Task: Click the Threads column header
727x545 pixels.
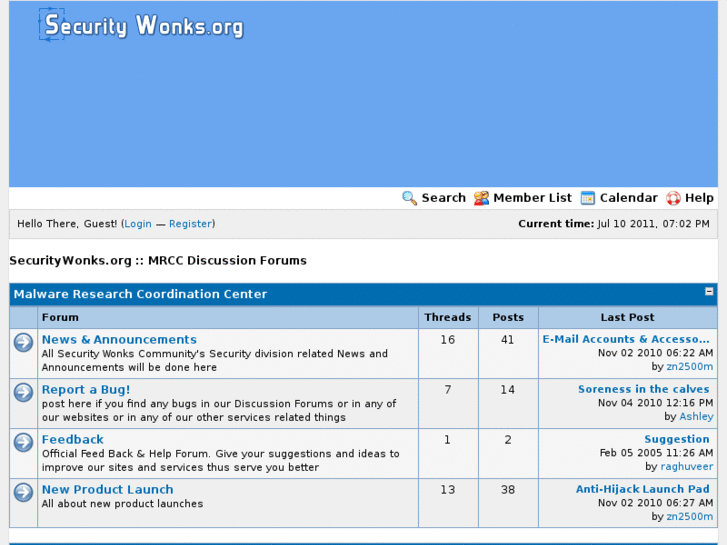Action: 448,317
